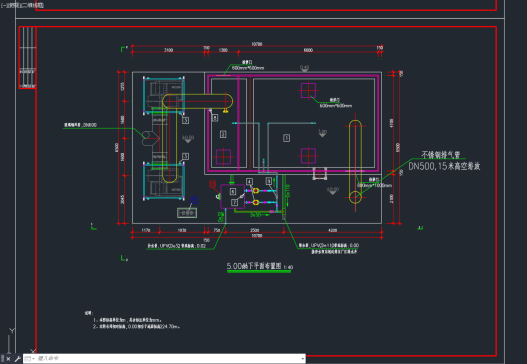Select the '5.00m下平面布置图' drawing title
This screenshot has width=527, height=364.
point(254,266)
